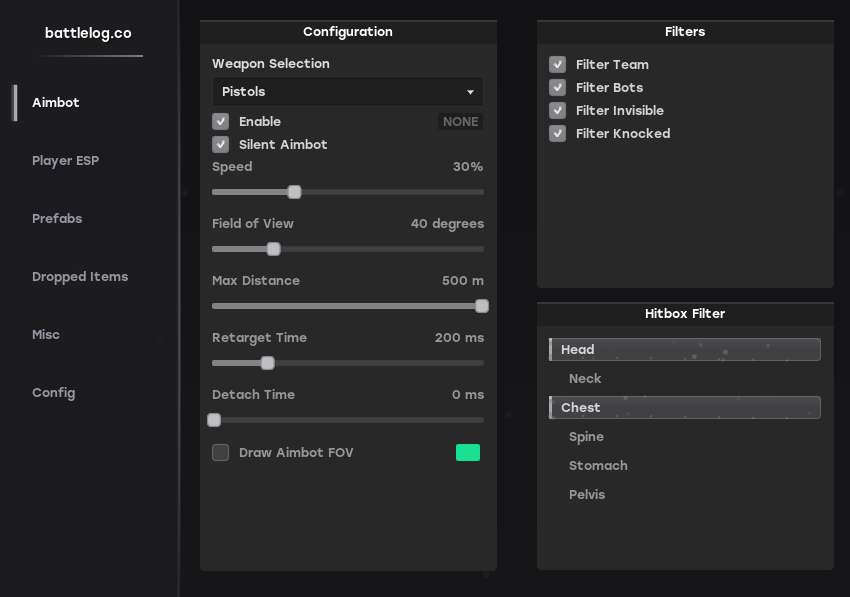
Task: Select the Aimbot sidebar tab
Action: tap(56, 102)
